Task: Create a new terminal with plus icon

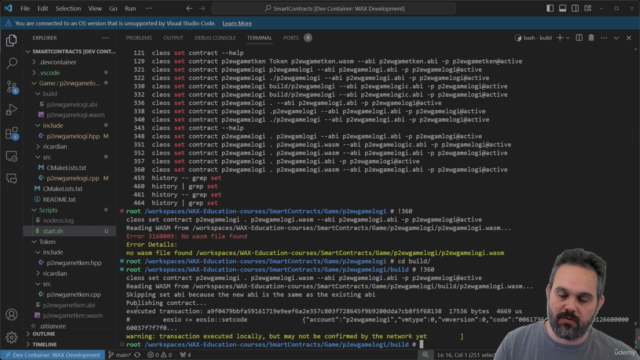Action: click(x=560, y=38)
